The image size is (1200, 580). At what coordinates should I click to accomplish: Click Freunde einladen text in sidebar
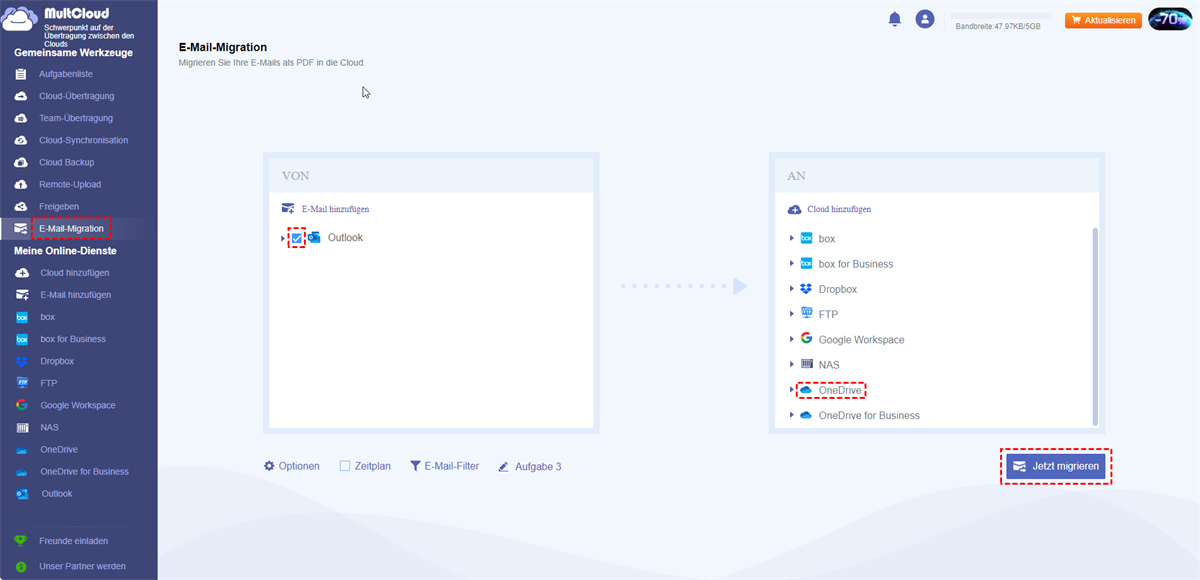[x=74, y=541]
